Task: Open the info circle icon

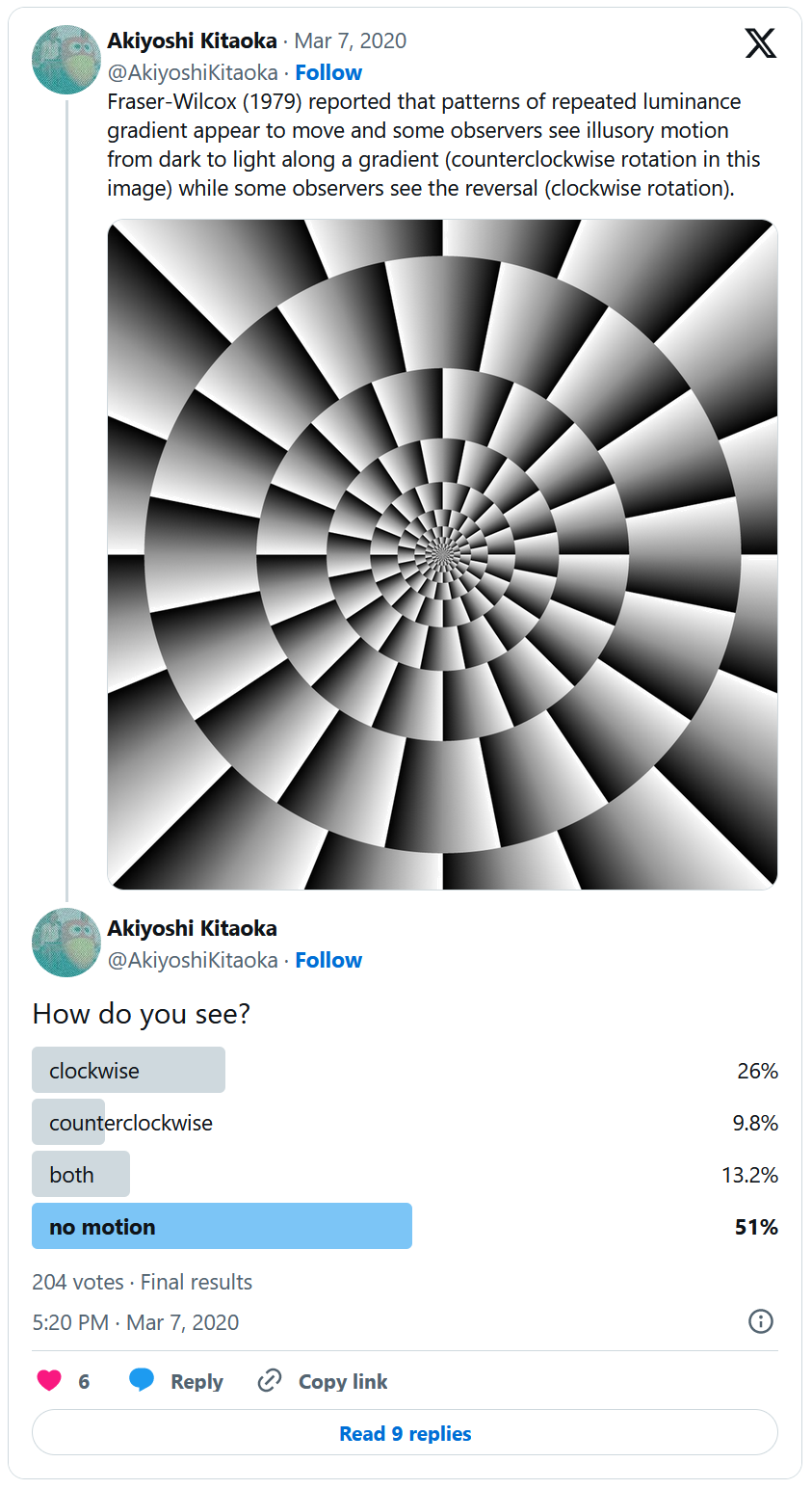Action: pos(760,1321)
